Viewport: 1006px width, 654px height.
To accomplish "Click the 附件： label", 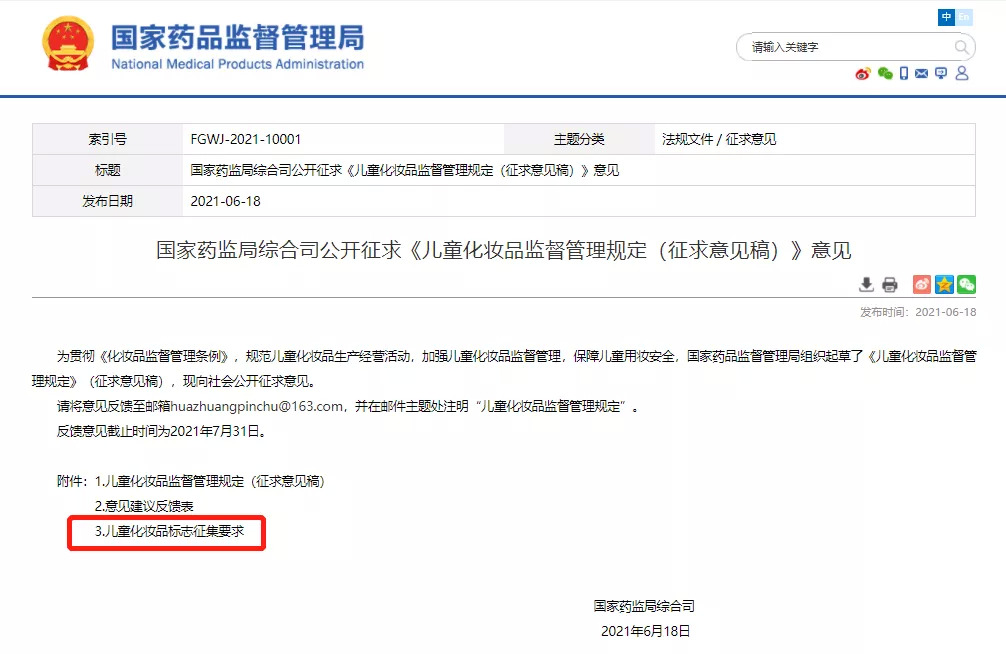I will click(x=71, y=481).
